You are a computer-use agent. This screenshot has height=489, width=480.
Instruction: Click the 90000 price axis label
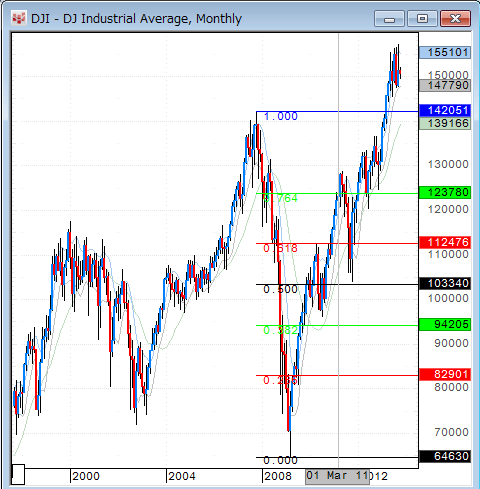point(451,343)
